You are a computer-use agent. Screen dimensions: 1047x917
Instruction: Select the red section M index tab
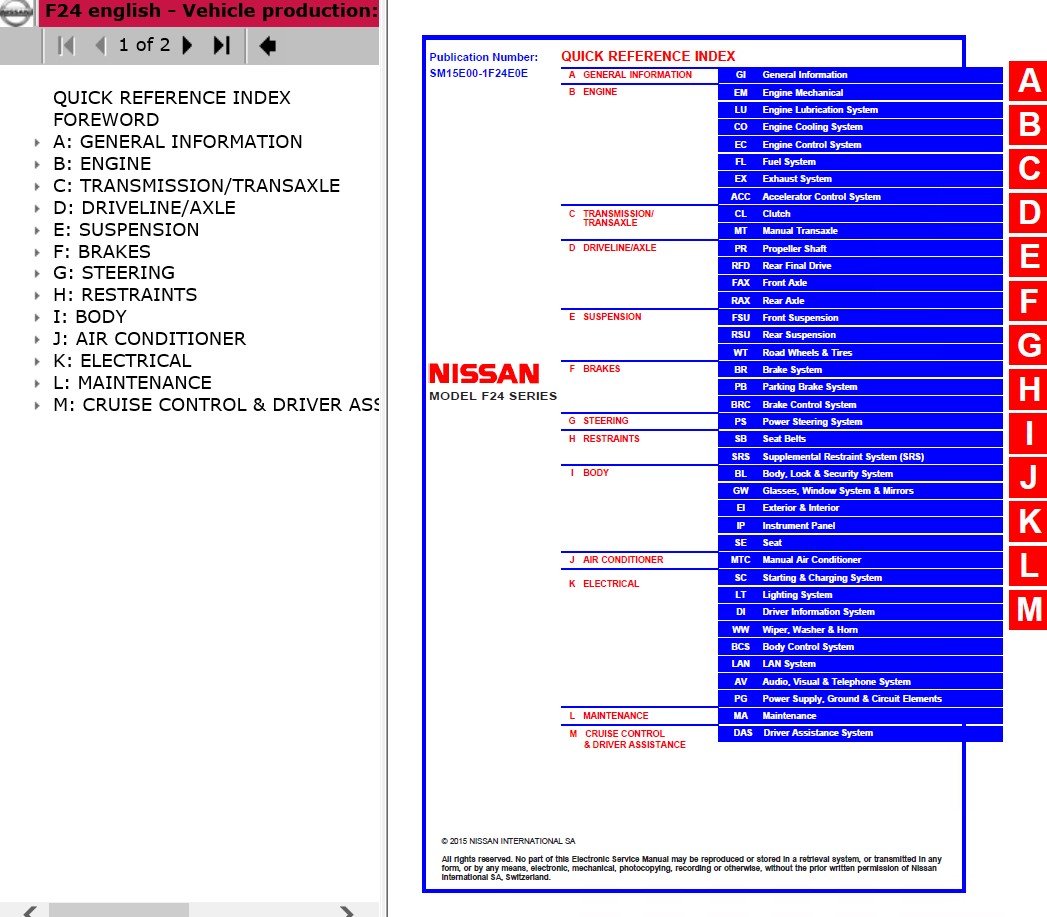(1028, 610)
